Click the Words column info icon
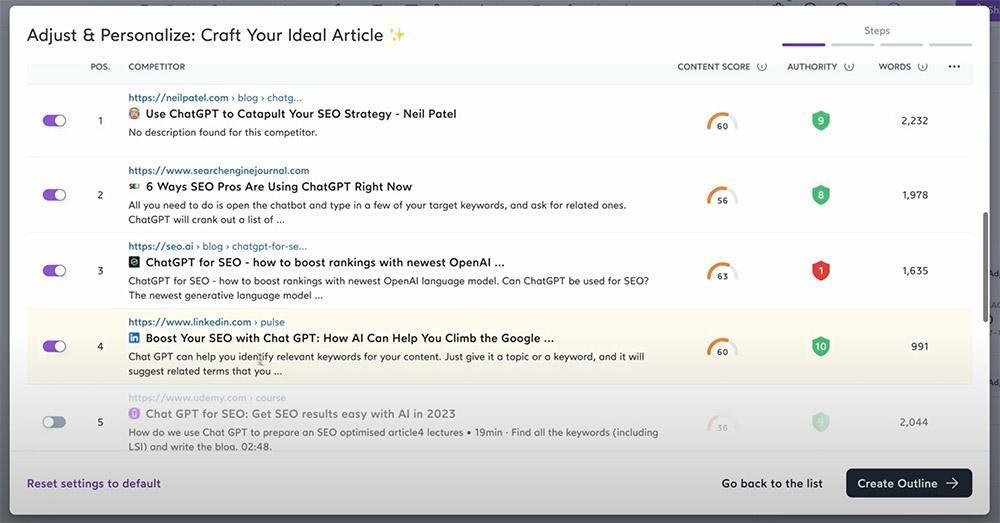The height and width of the screenshot is (523, 1000). coord(922,66)
